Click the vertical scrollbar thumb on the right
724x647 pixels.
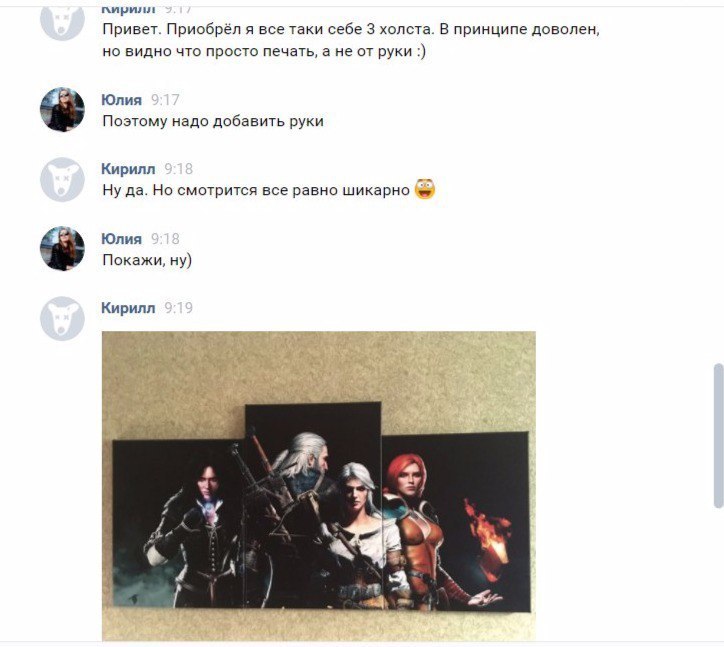pos(718,435)
